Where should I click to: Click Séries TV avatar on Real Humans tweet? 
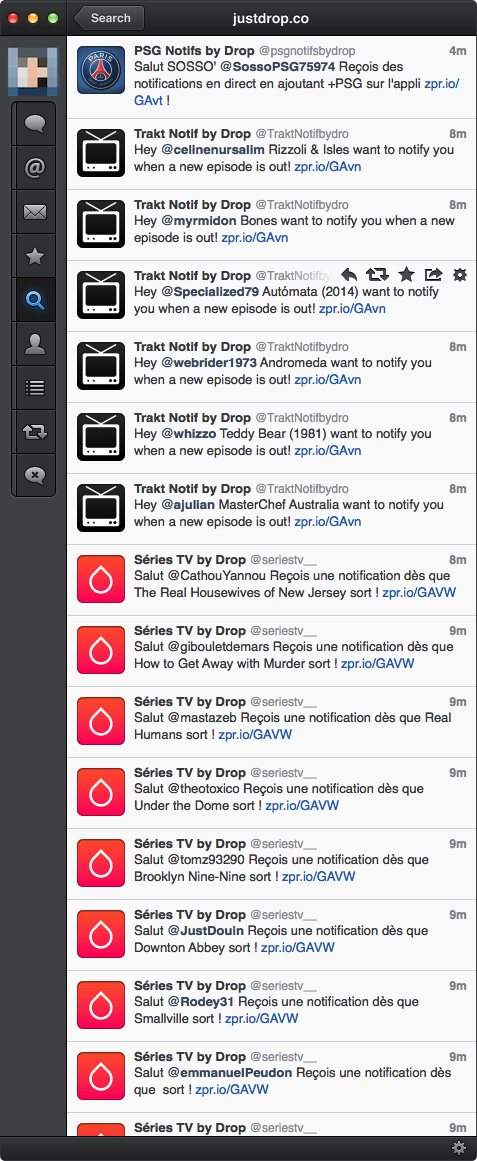point(101,721)
